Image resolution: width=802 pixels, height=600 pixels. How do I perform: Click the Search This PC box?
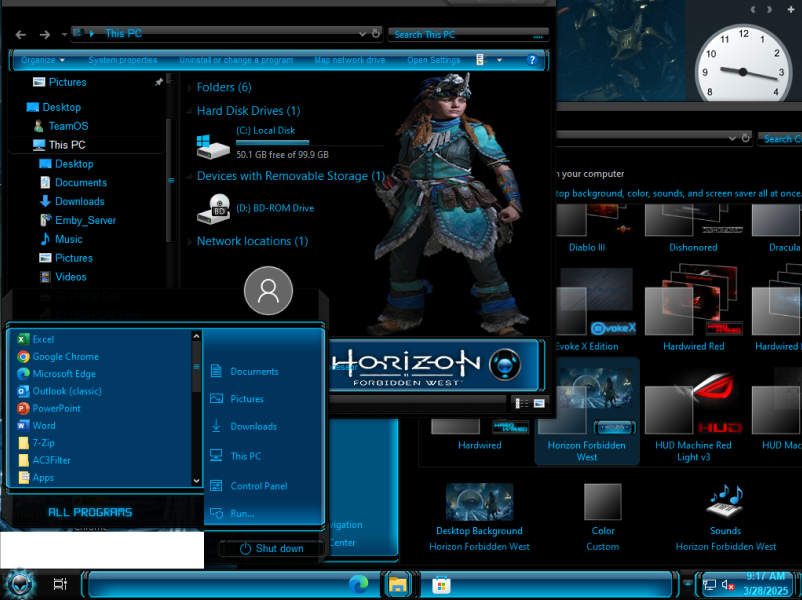tap(468, 35)
